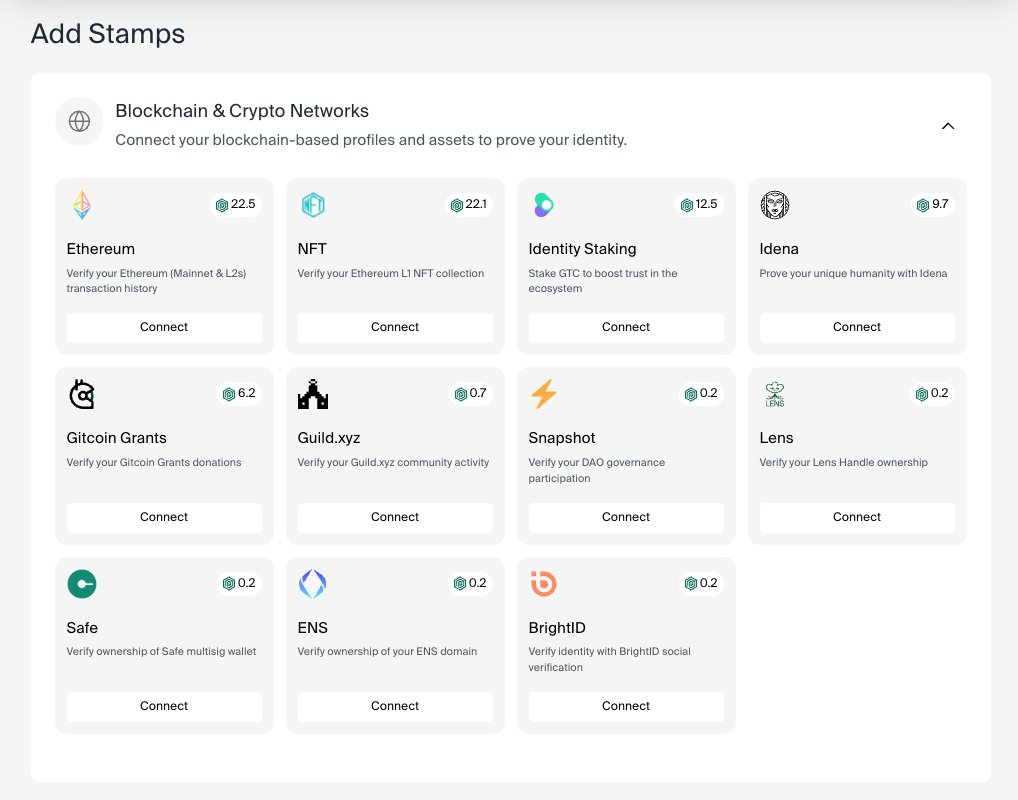Connect the NFT stamp
Image resolution: width=1018 pixels, height=800 pixels.
395,327
